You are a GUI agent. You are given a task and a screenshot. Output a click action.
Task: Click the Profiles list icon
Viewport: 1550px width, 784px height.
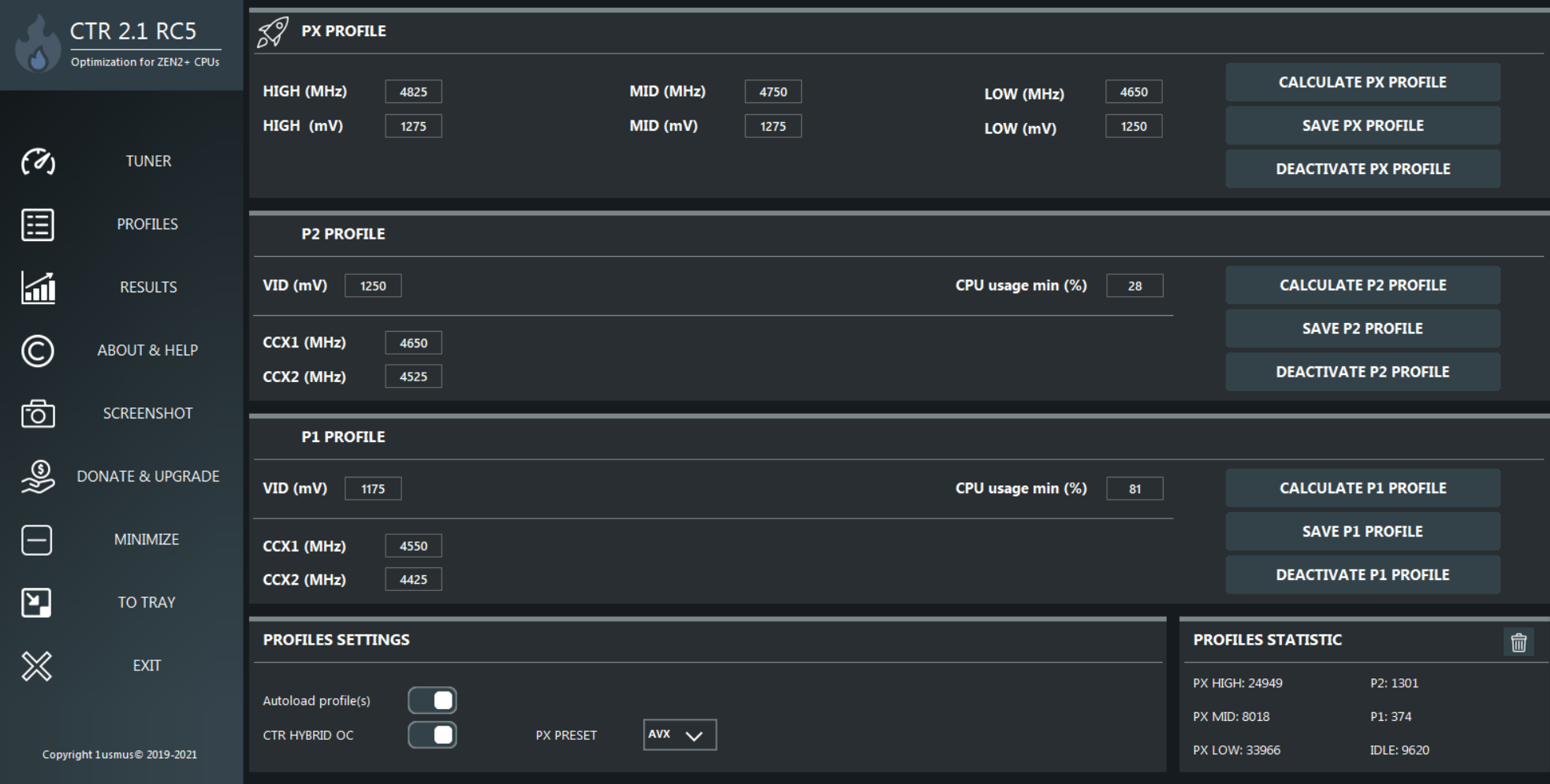pos(38,225)
